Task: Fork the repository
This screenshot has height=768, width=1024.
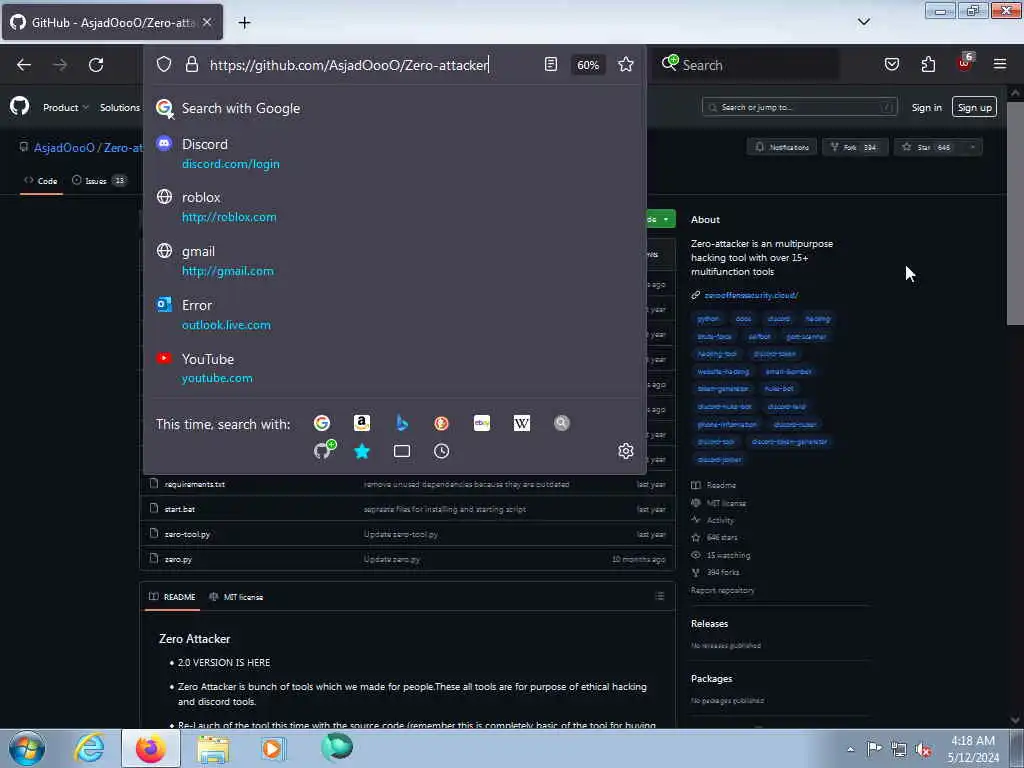Action: (x=854, y=147)
